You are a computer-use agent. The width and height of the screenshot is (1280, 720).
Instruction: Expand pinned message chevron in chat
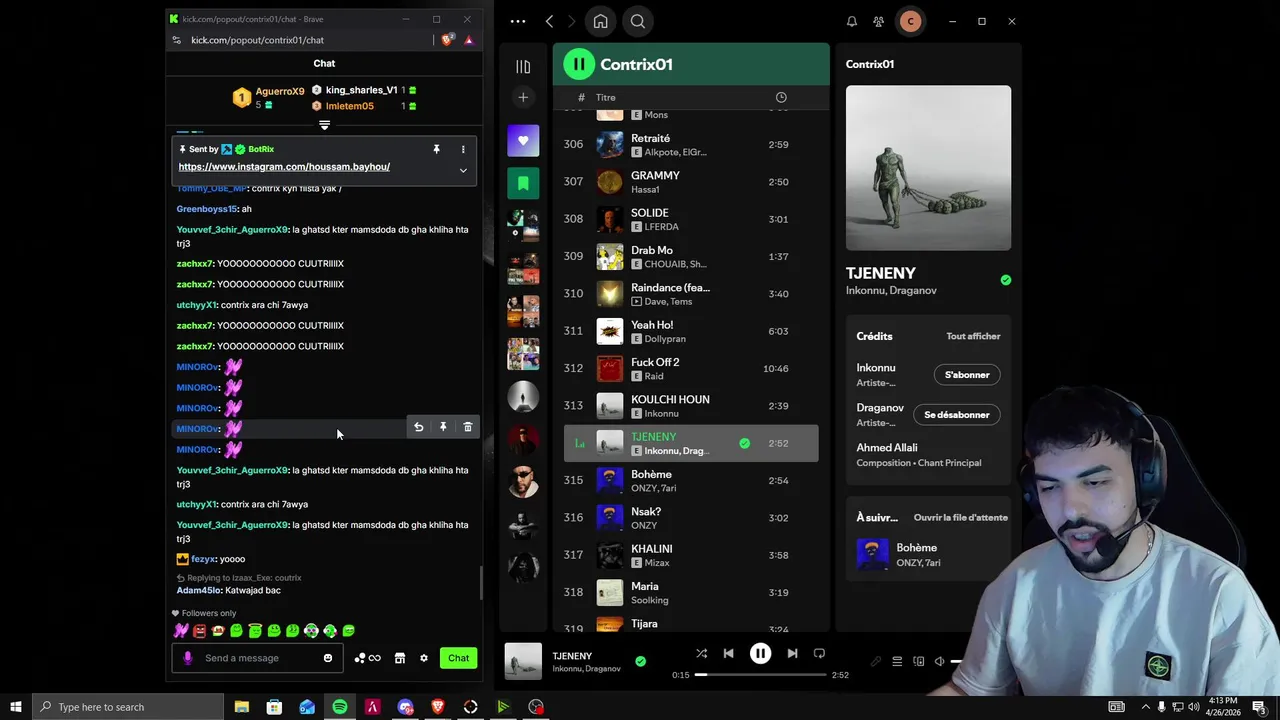point(463,171)
